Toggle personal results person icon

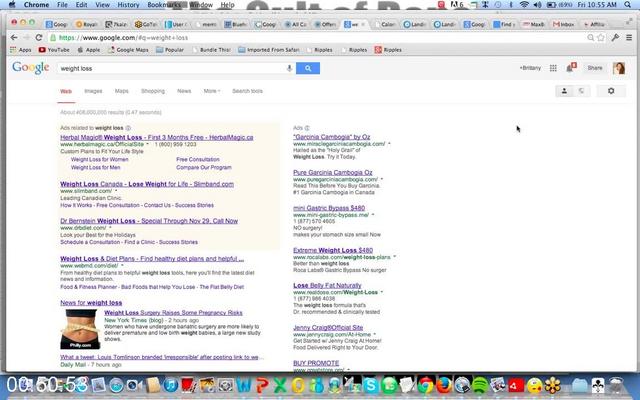pos(564,91)
